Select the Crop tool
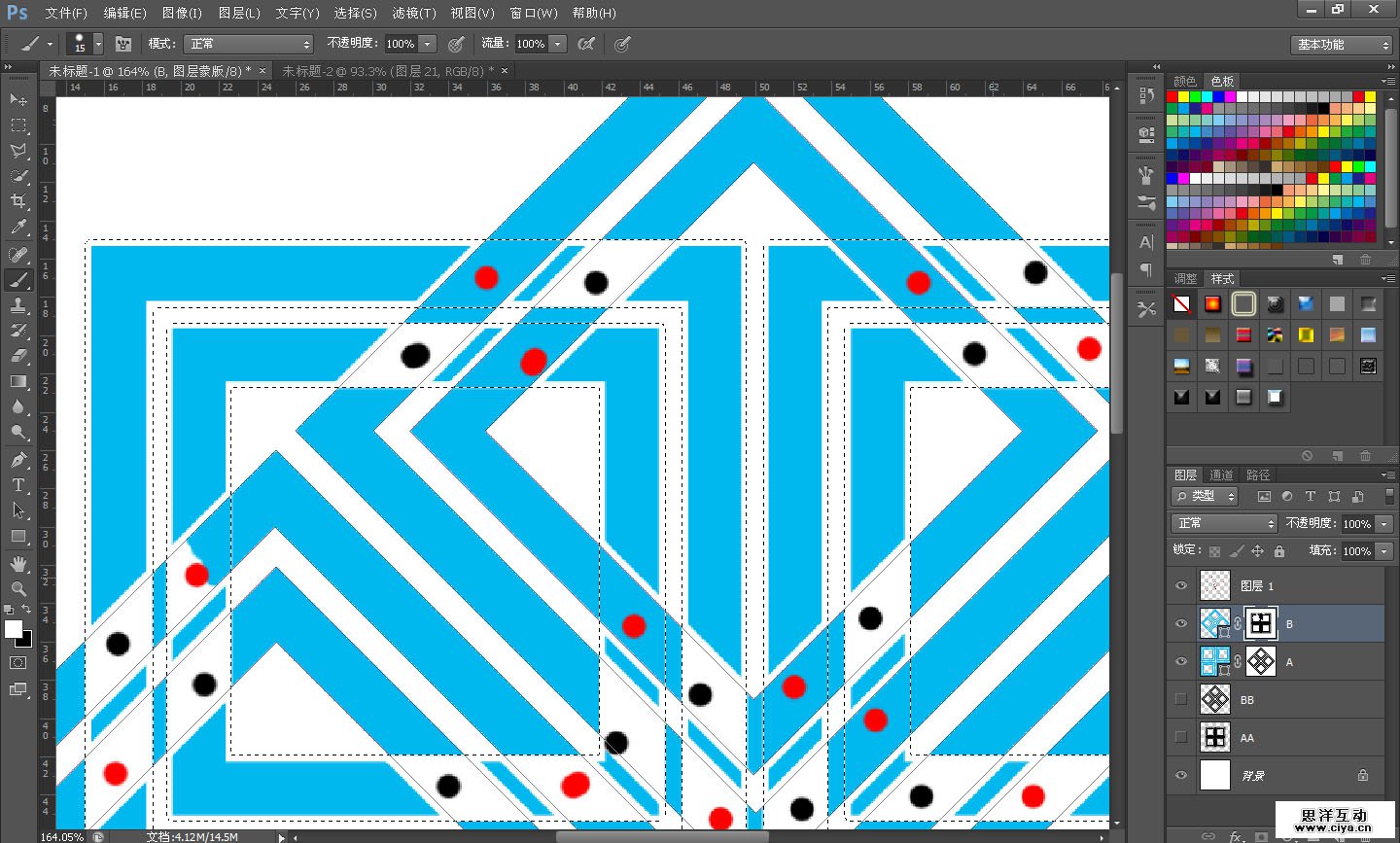This screenshot has width=1400, height=843. (x=18, y=201)
